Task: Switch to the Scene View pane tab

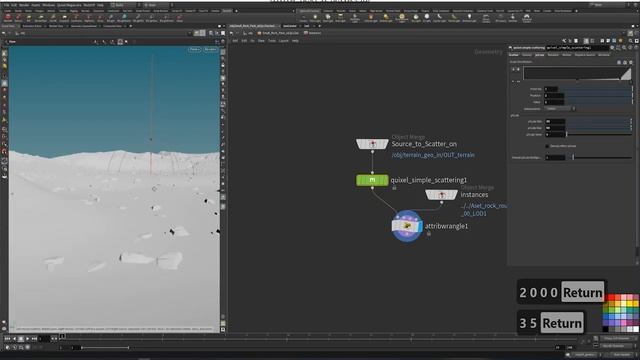Action: 9,26
